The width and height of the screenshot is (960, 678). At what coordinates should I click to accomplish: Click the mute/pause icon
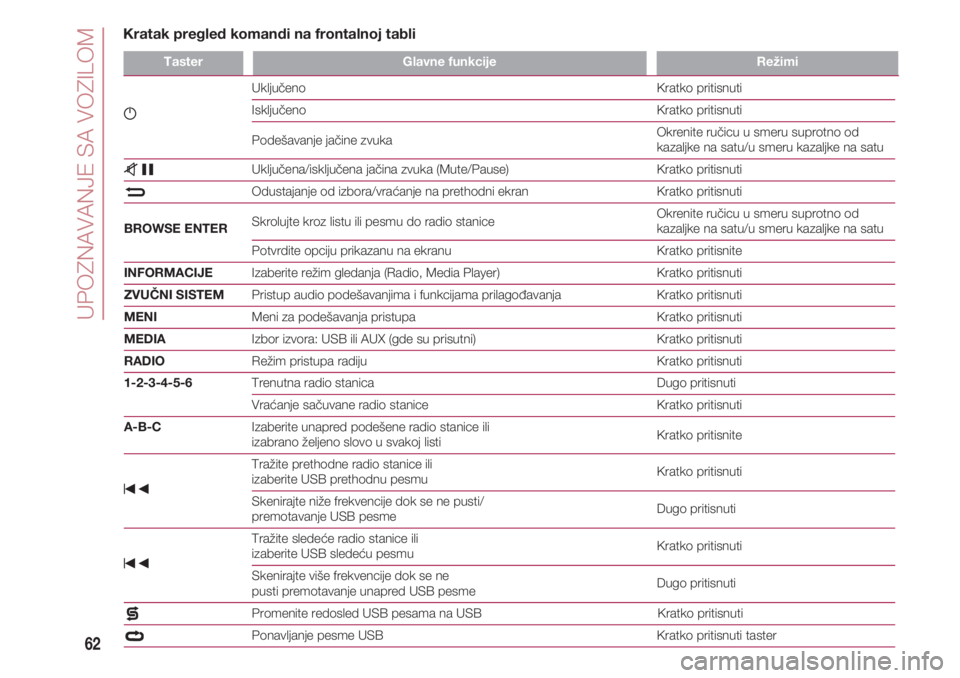tap(139, 169)
